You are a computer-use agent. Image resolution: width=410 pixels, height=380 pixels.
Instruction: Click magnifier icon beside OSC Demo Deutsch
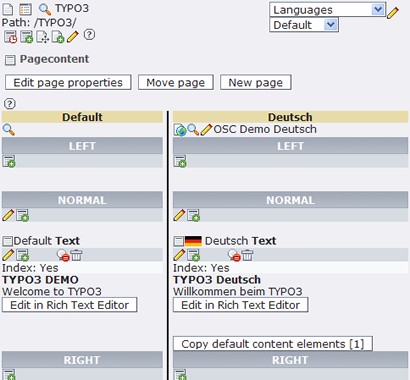193,129
